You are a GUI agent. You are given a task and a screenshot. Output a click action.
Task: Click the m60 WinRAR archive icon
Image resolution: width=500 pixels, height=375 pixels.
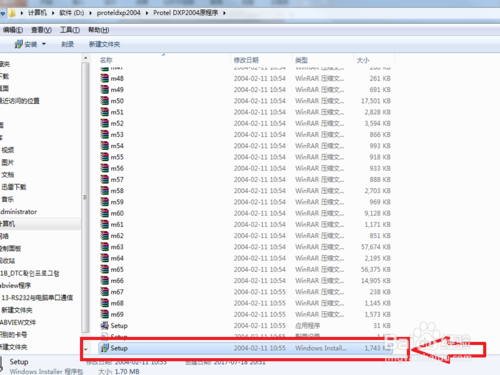tap(105, 213)
